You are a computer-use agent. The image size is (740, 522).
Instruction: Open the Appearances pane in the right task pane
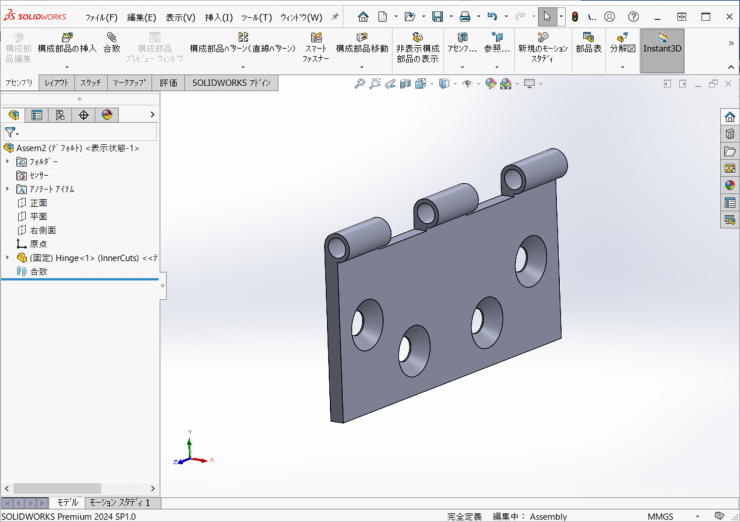click(x=729, y=185)
